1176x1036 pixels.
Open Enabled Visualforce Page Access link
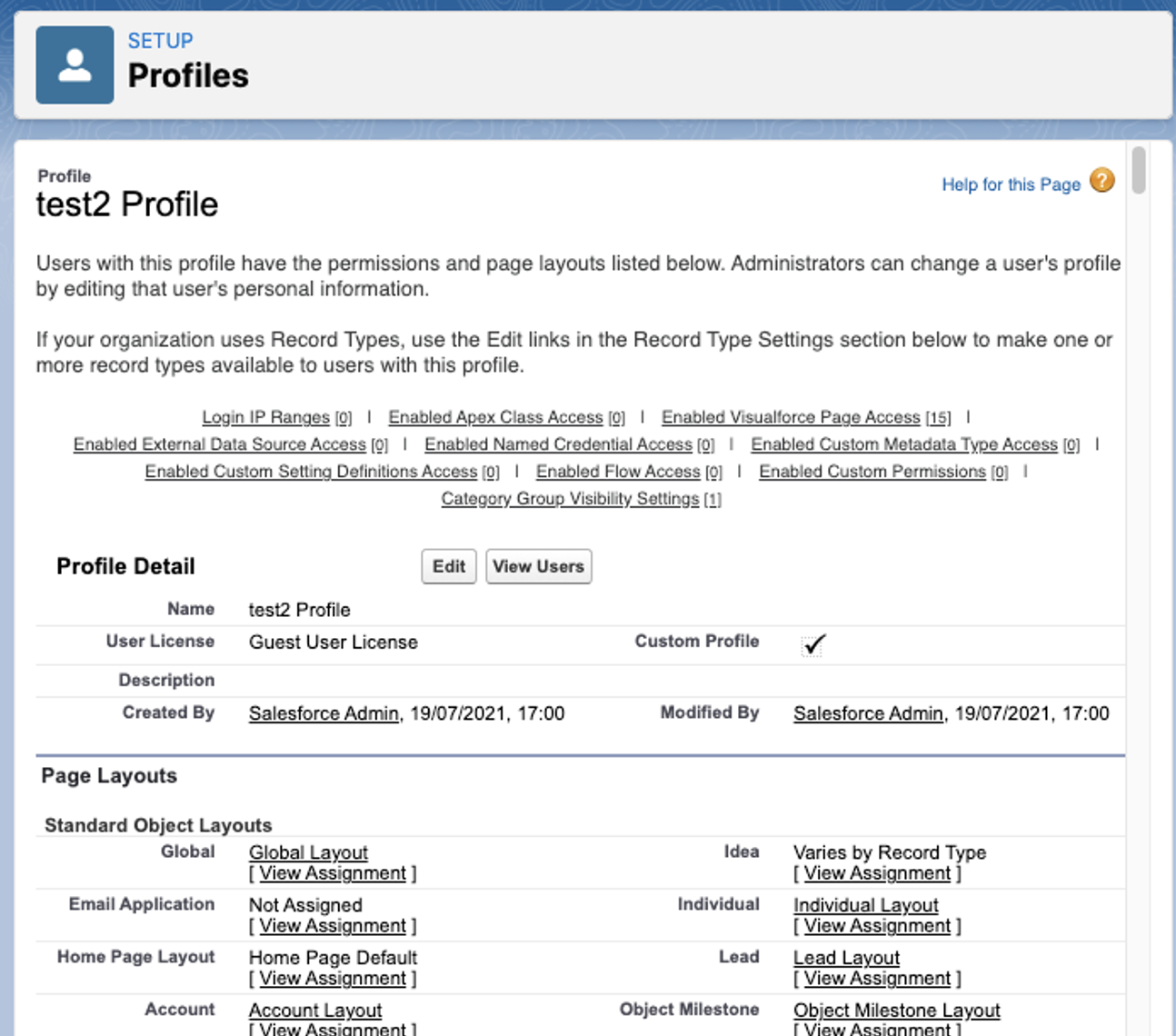pos(791,417)
